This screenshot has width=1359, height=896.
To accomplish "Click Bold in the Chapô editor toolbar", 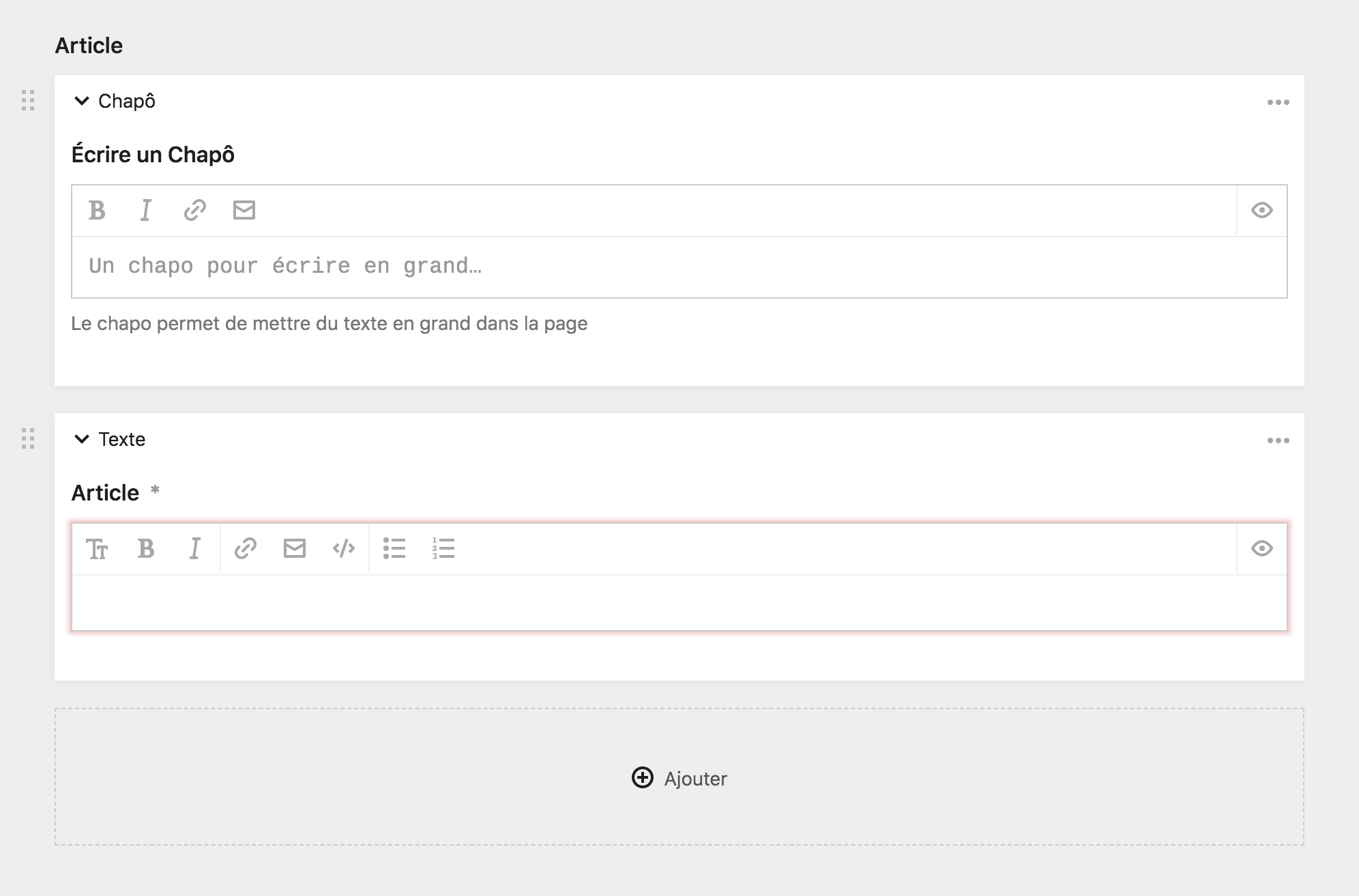I will 97,210.
